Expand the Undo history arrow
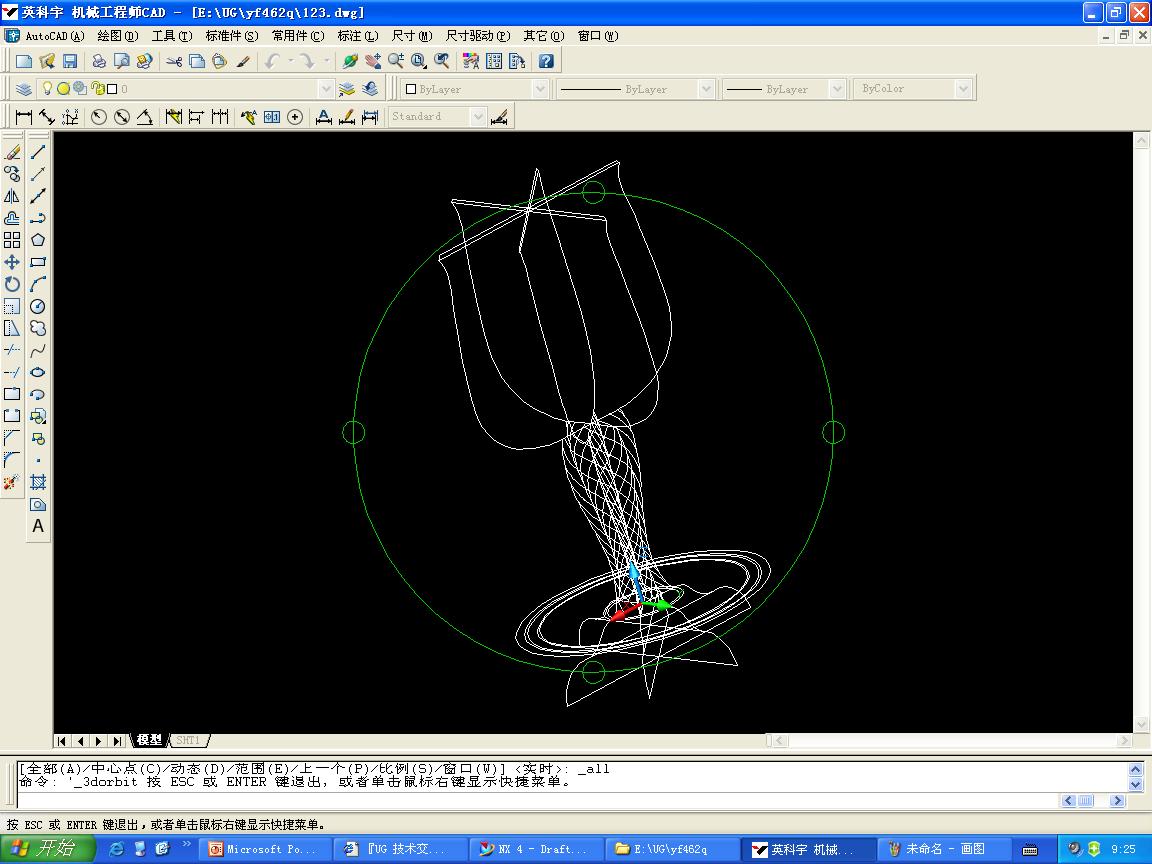 290,61
